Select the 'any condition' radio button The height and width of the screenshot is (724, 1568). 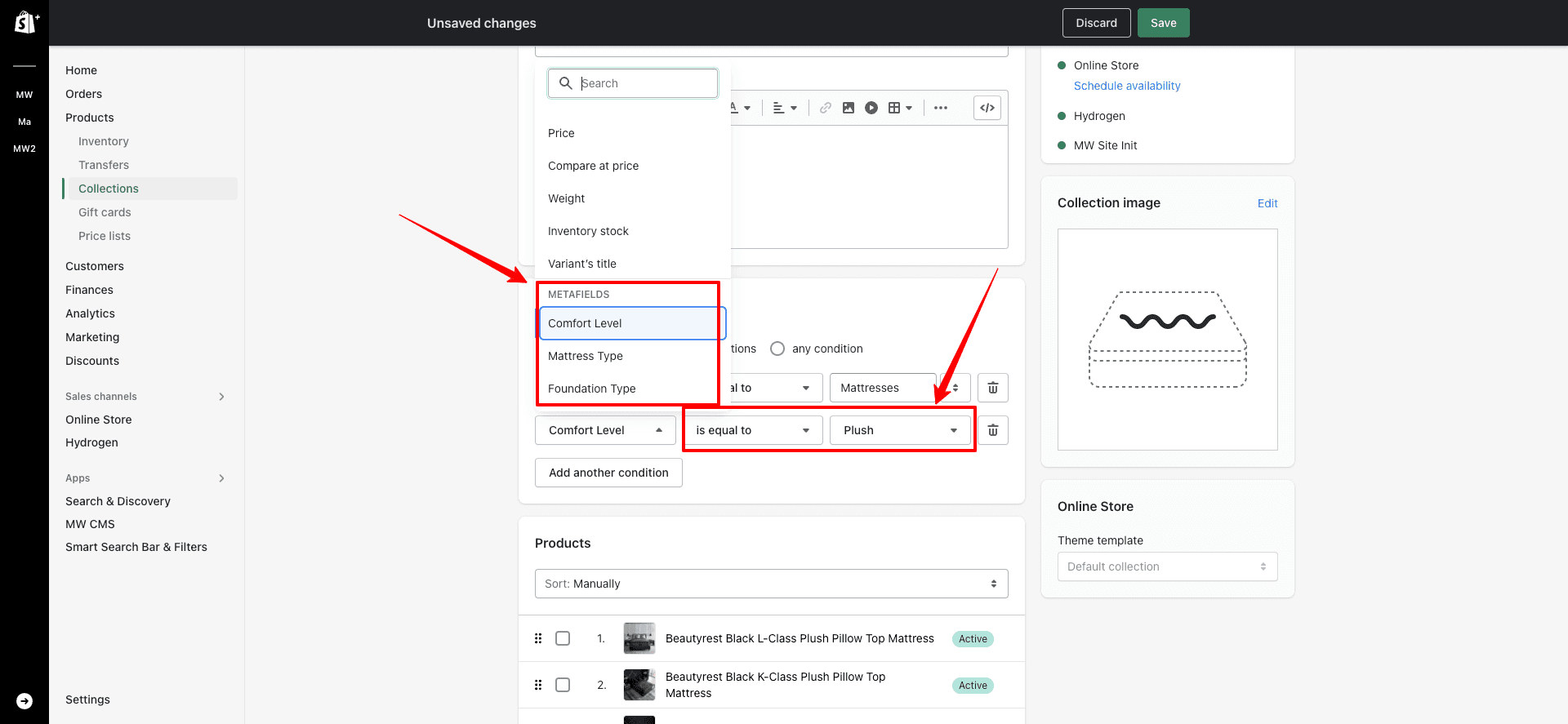777,349
